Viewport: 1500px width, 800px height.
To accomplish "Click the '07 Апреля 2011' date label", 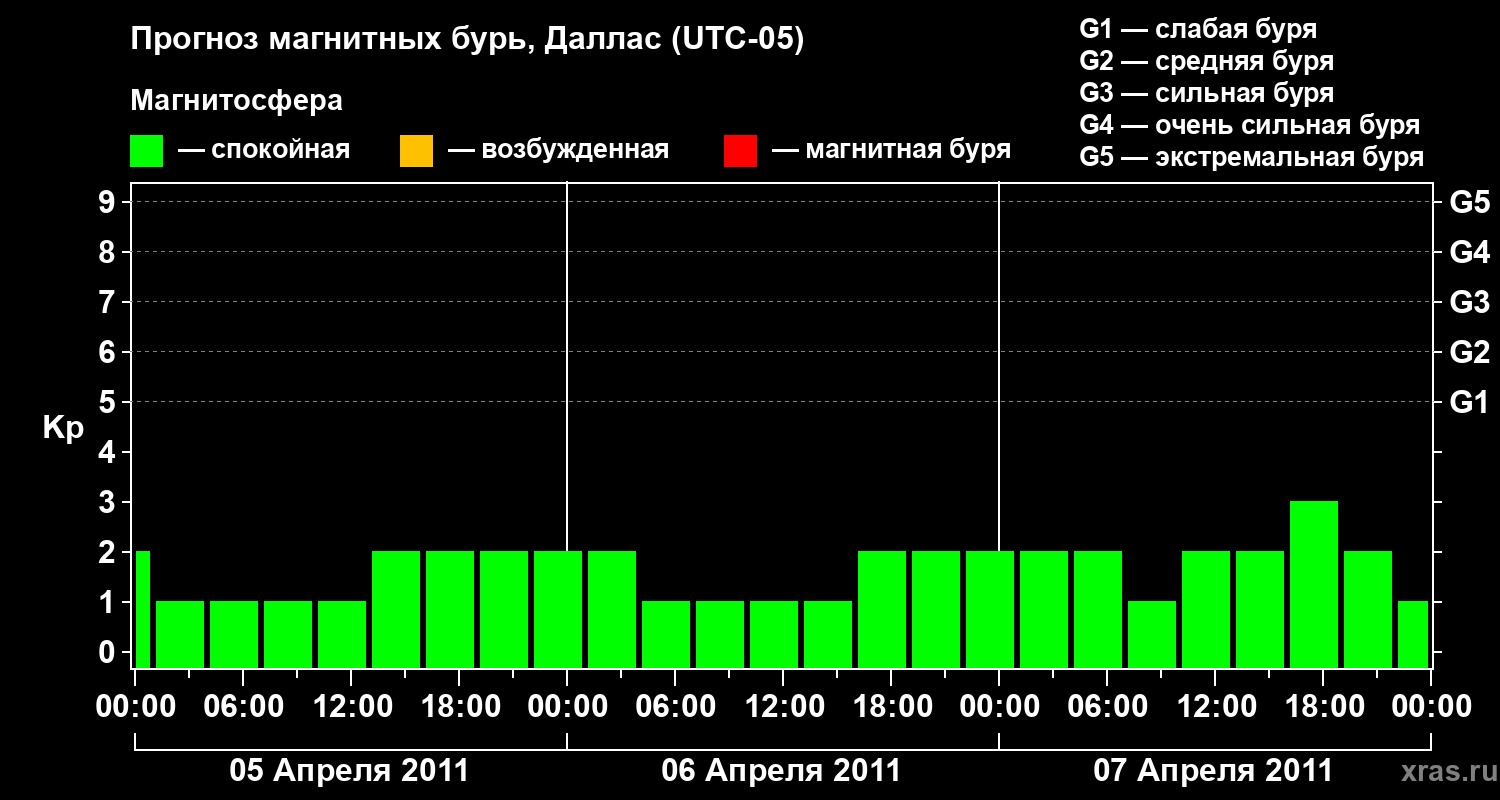I will (x=1213, y=771).
